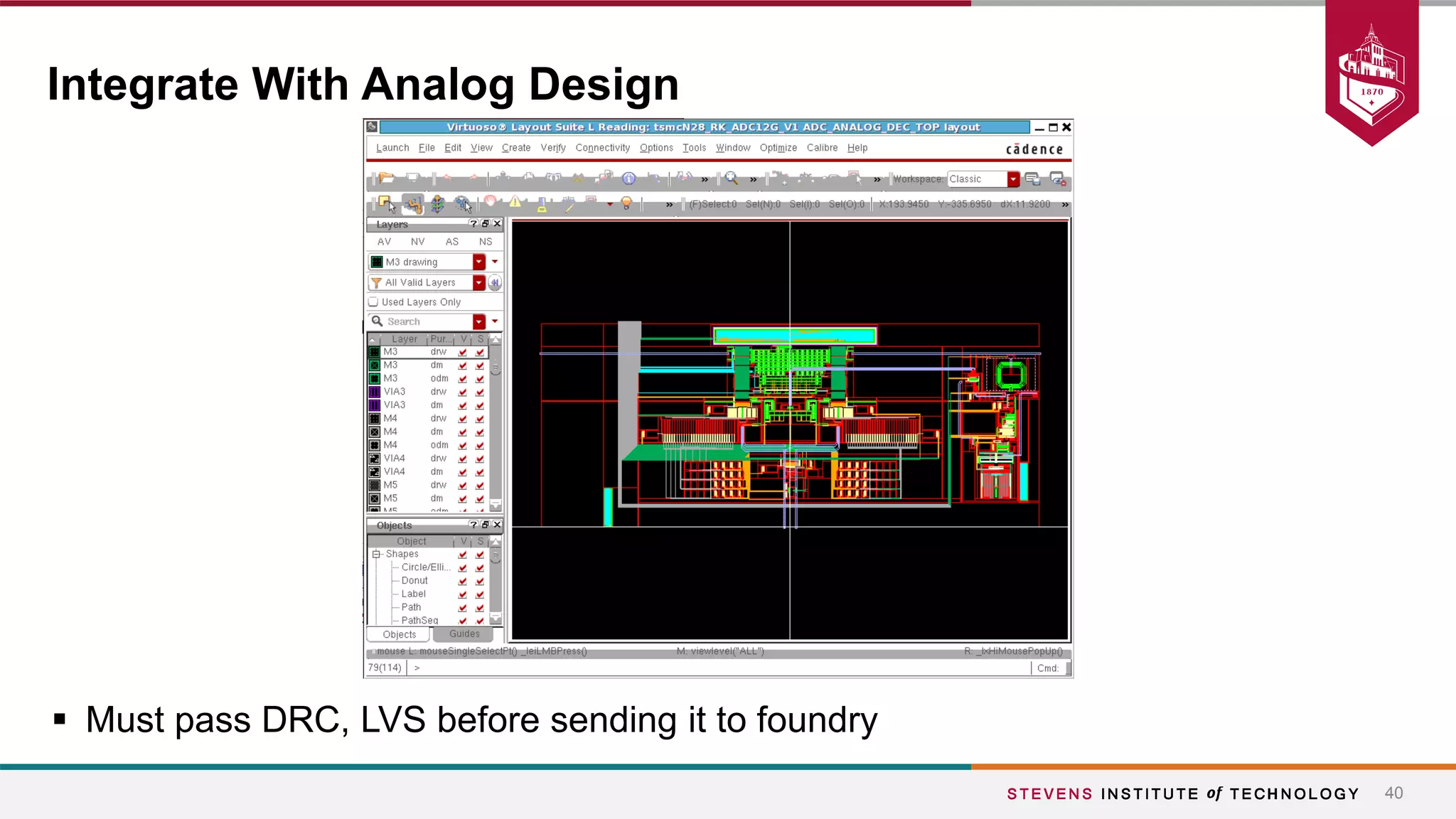1456x819 pixels.
Task: Click the yellow warning triangle icon
Action: pyautogui.click(x=515, y=203)
